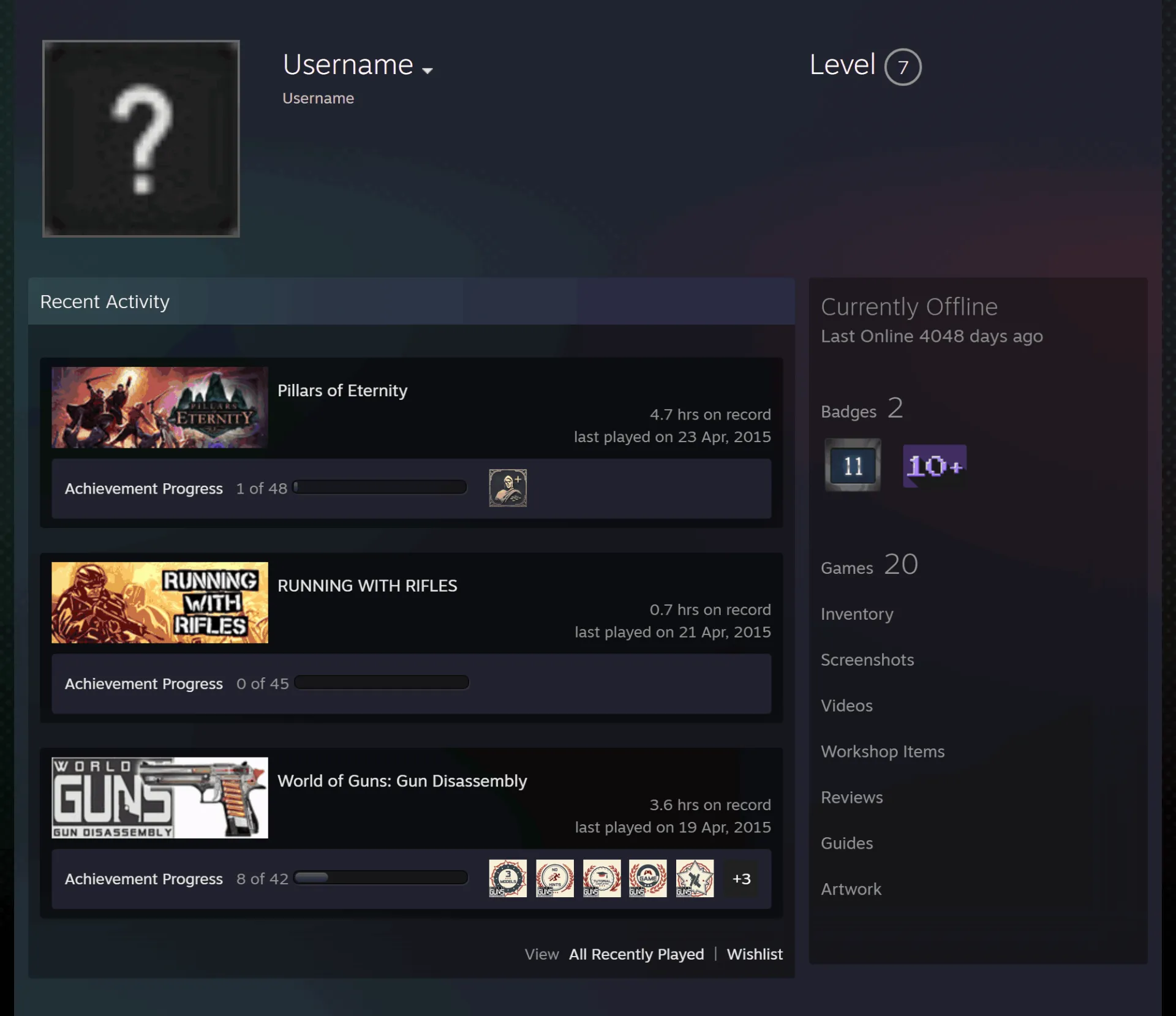1176x1016 pixels.
Task: Click the star achievement badge in World of Guns
Action: tap(695, 878)
